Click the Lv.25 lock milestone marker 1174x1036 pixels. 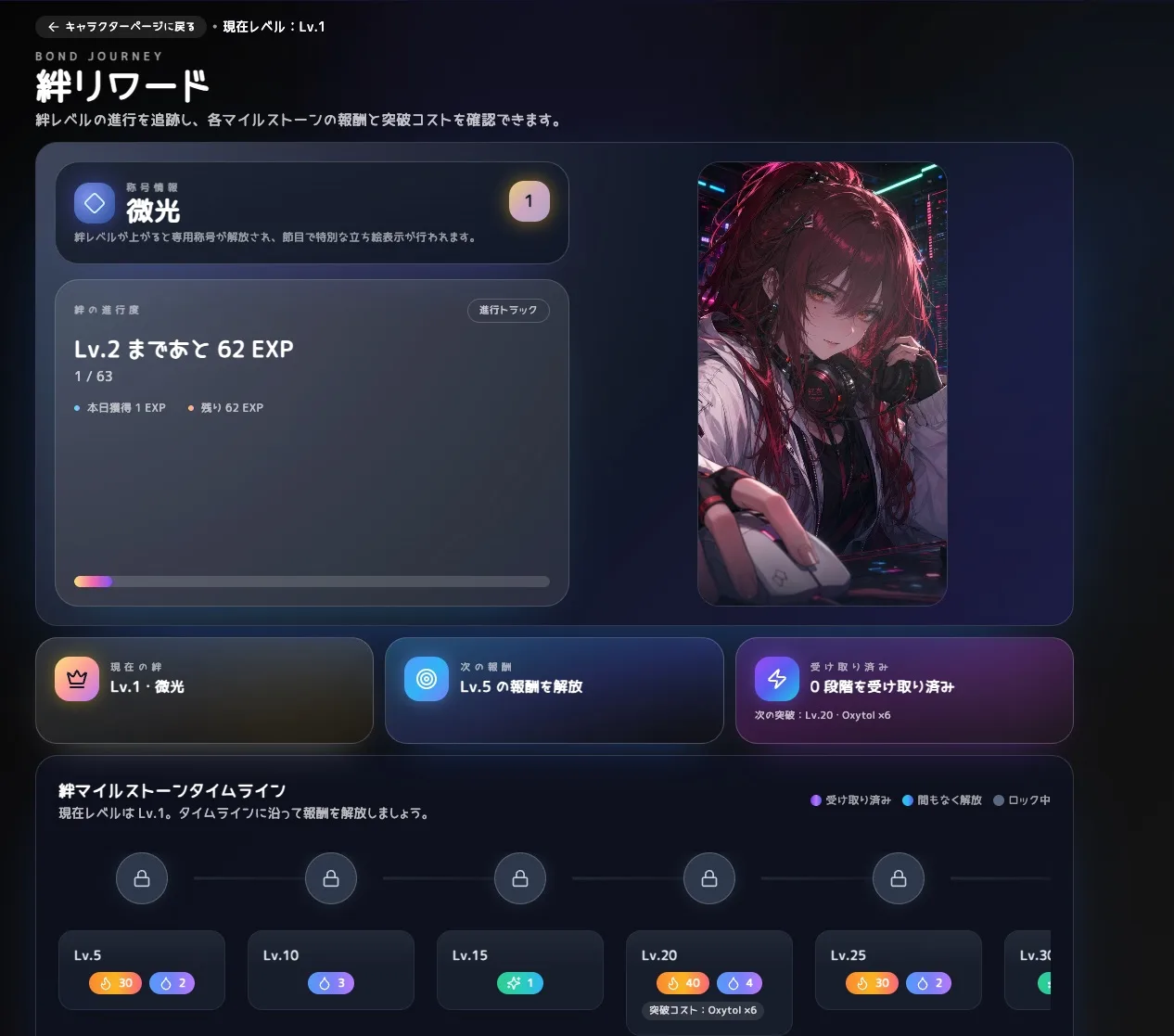coord(899,878)
